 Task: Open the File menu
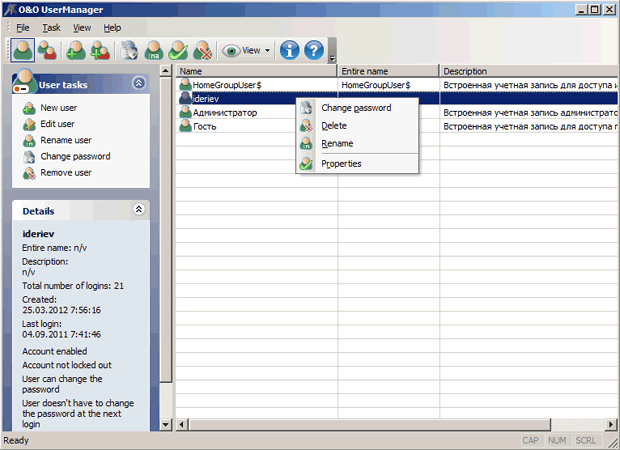23,28
